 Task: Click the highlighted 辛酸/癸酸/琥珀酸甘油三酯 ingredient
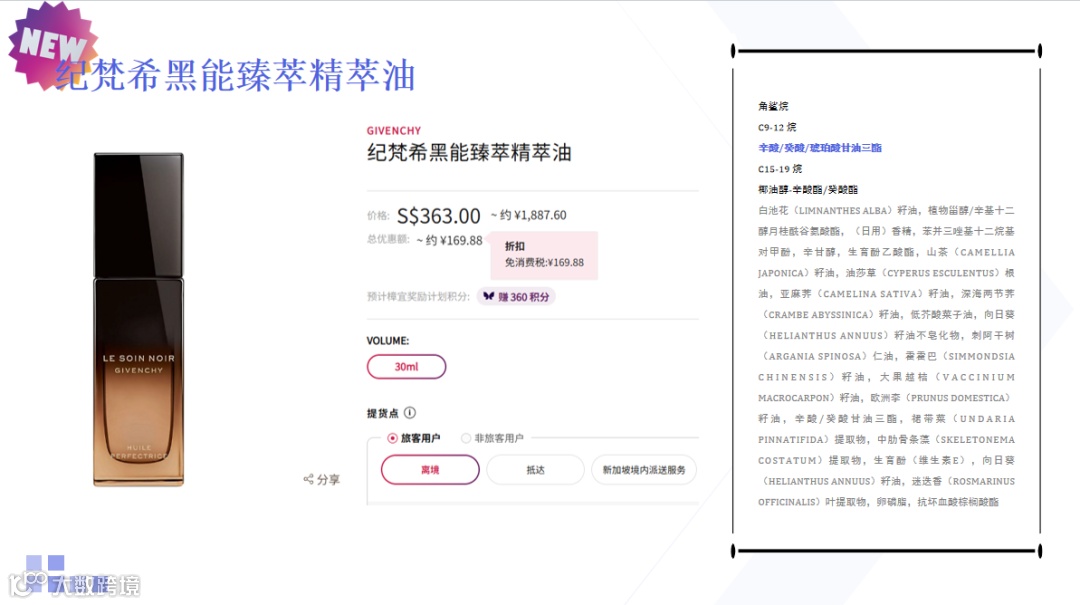pos(820,147)
